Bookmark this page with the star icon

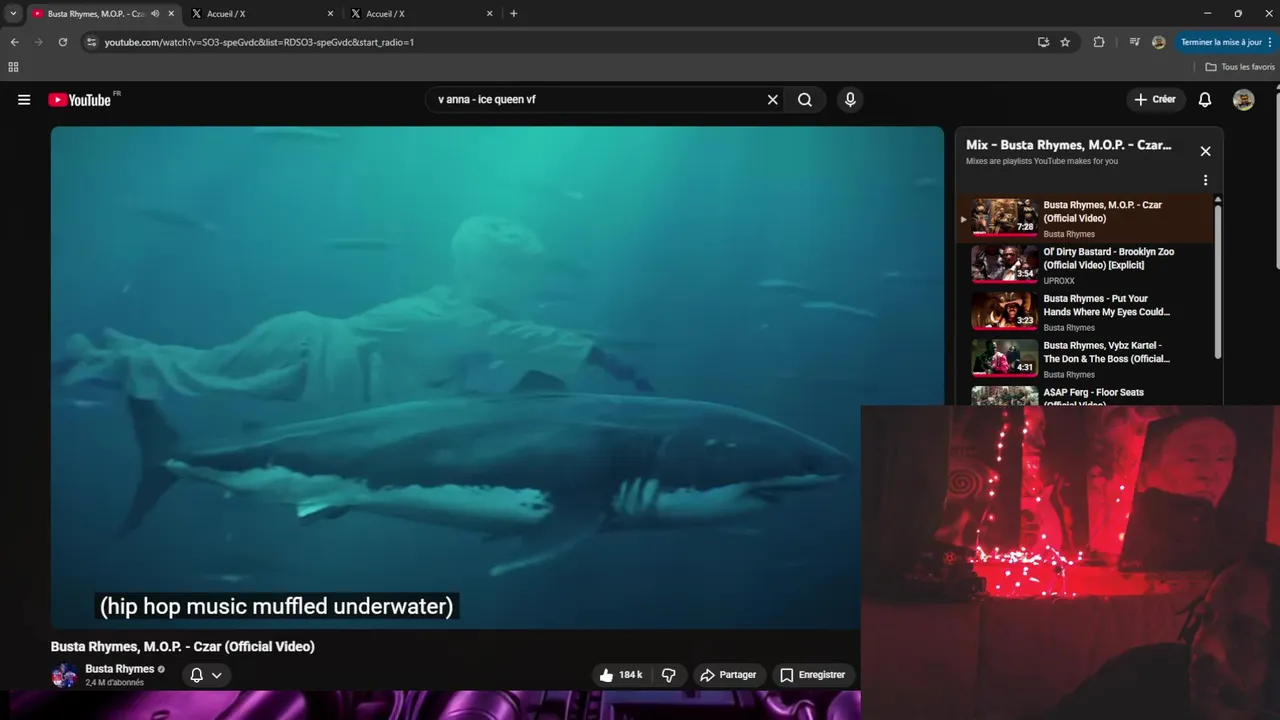coord(1065,42)
